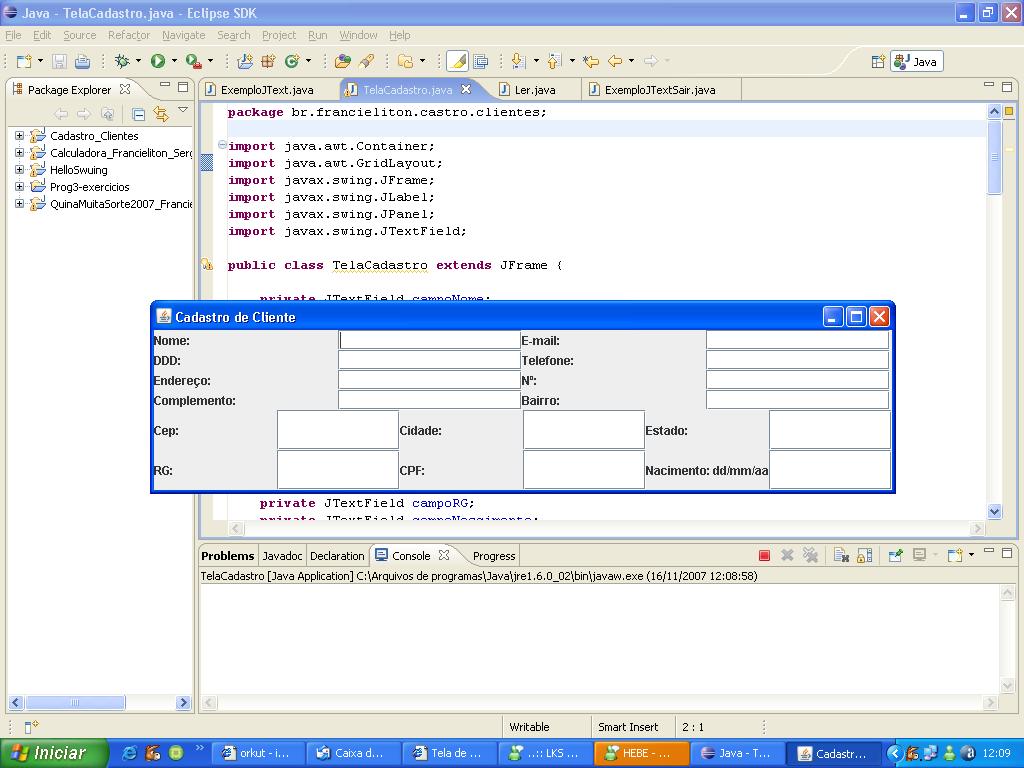1024x768 pixels.
Task: Switch to the Java perspective button
Action: pyautogui.click(x=916, y=61)
